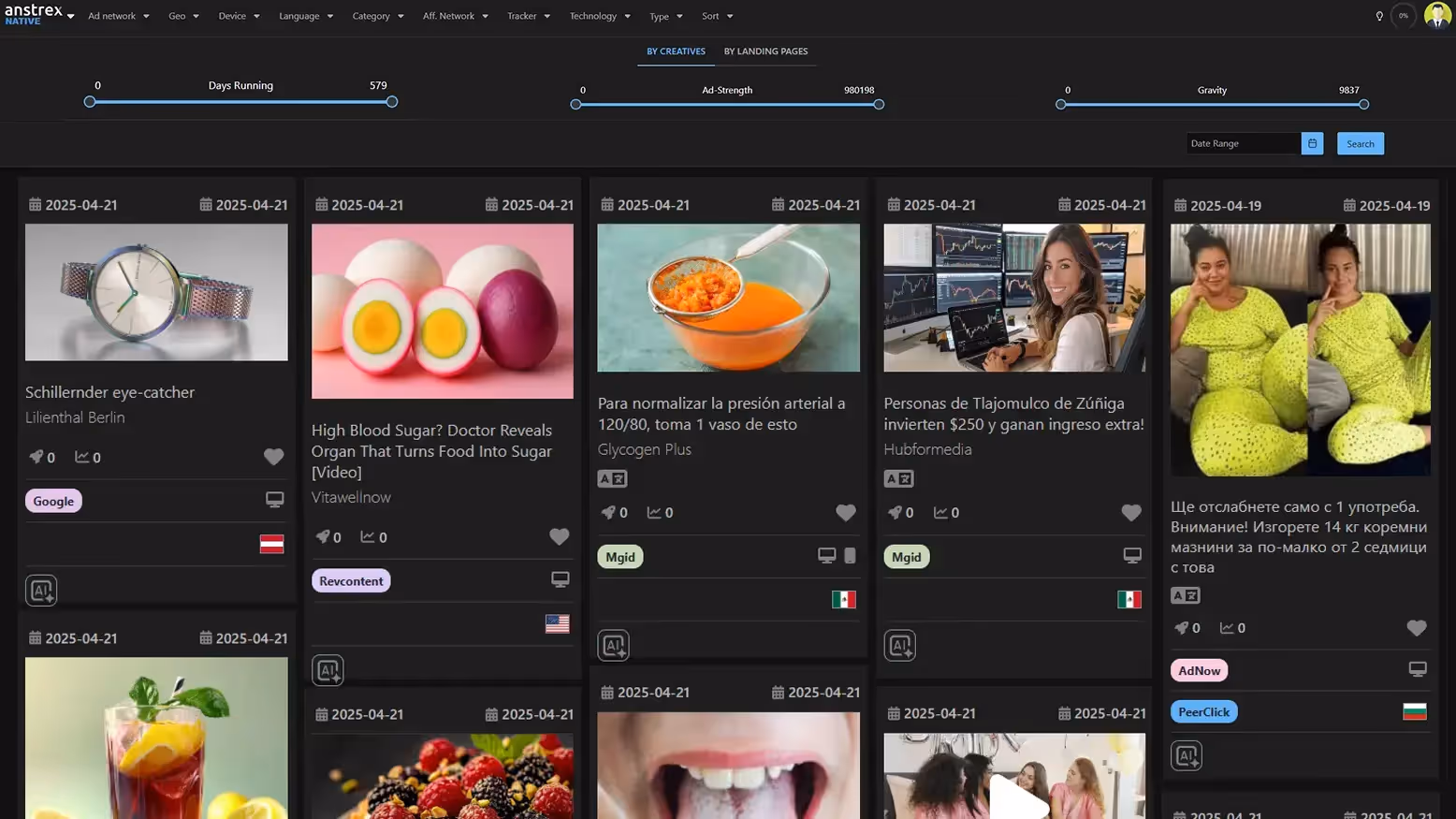Viewport: 1456px width, 819px height.
Task: Click Mgid tag on Glycogen Plus ad
Action: coord(619,557)
